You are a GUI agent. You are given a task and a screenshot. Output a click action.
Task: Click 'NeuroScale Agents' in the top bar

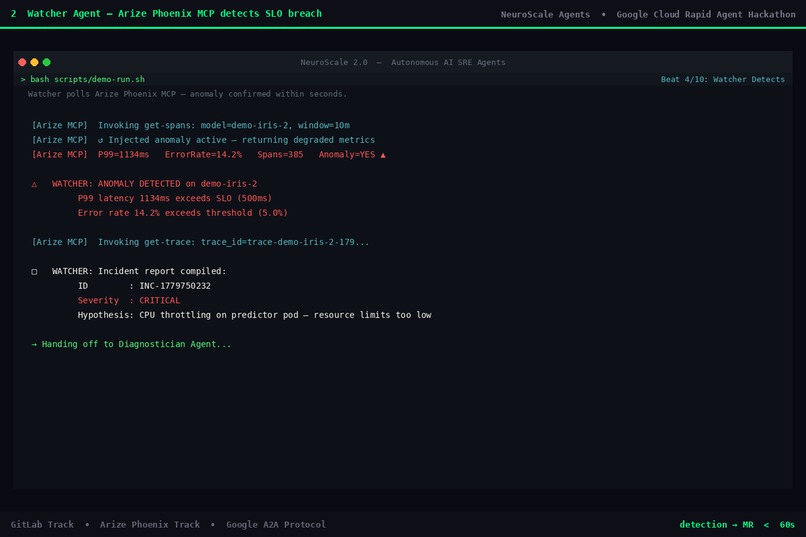pyautogui.click(x=545, y=14)
